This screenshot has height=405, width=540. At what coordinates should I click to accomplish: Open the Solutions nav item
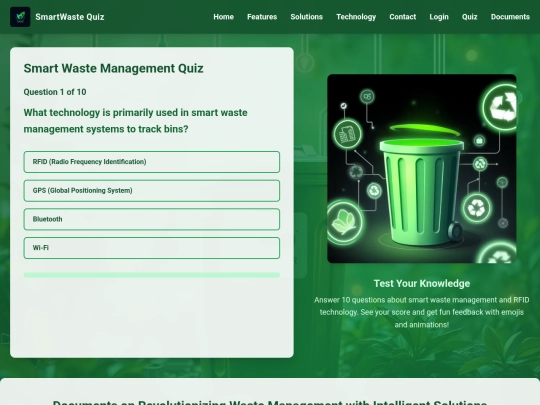307,17
